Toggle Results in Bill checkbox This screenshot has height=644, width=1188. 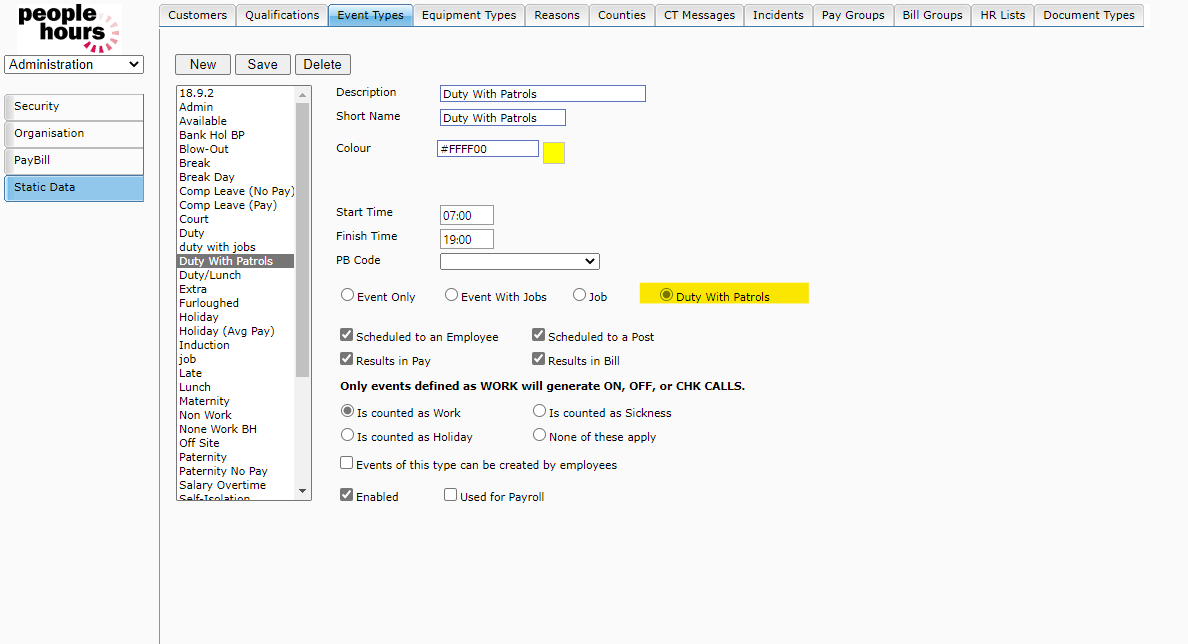point(539,360)
